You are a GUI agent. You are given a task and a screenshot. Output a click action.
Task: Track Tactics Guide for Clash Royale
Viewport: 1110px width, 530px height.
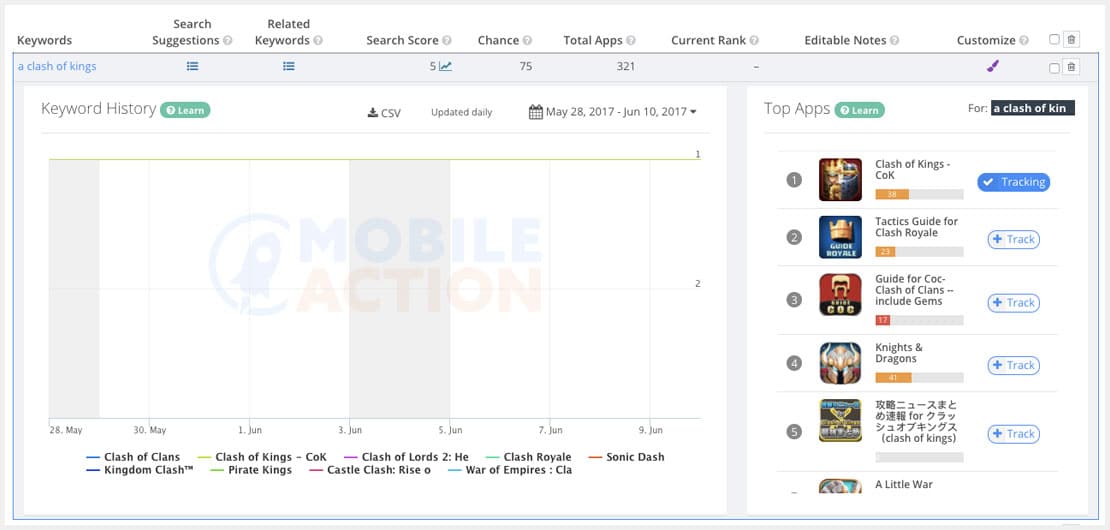1014,239
